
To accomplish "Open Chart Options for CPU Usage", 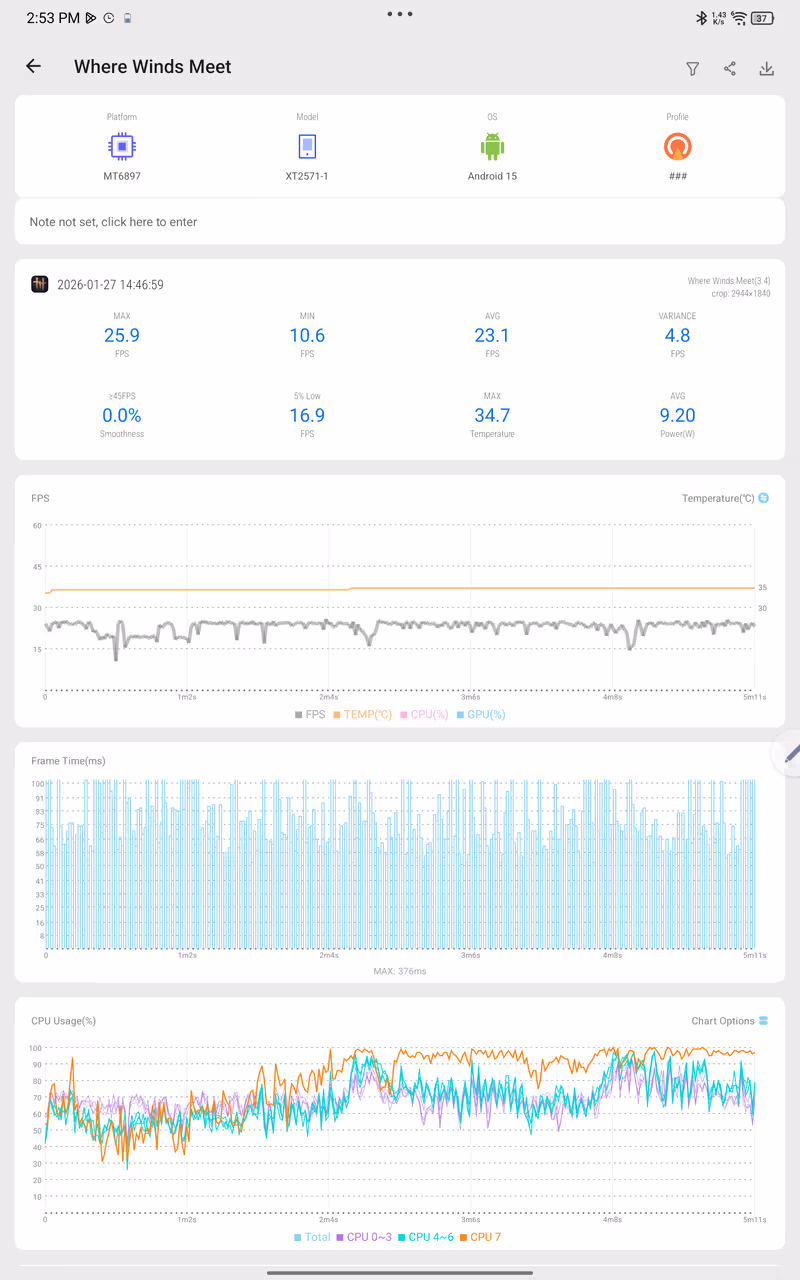I will click(729, 1021).
